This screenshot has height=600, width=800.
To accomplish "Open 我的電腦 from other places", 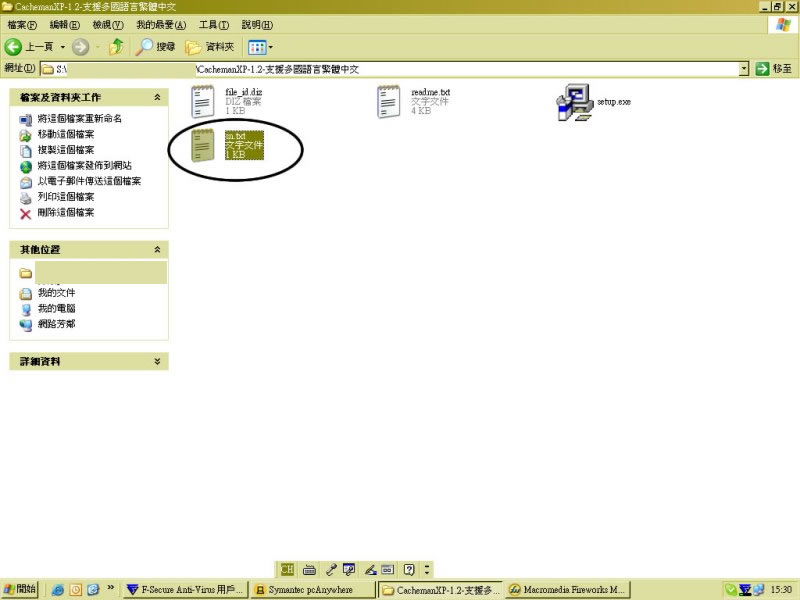I will tap(56, 308).
